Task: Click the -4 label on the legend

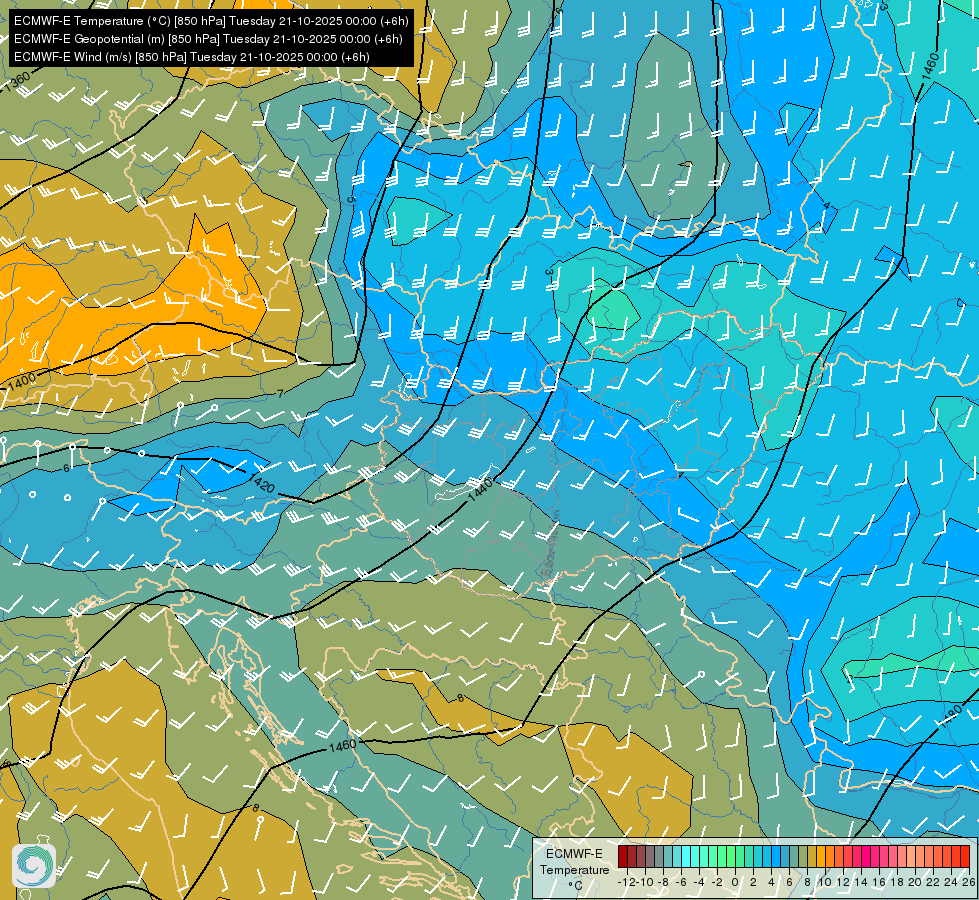Action: click(x=699, y=882)
